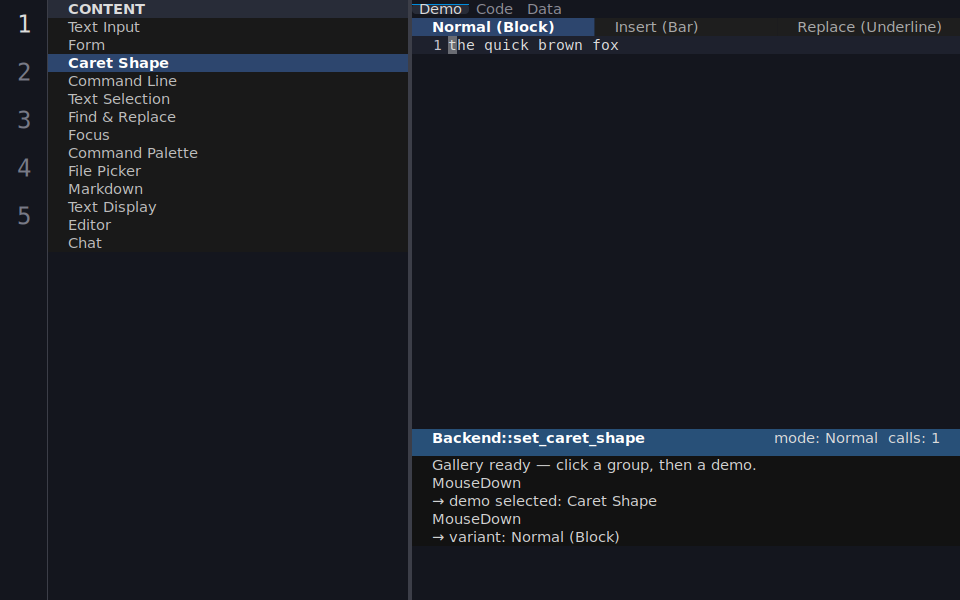
Task: Select the Caret Shape demo
Action: coord(228,63)
